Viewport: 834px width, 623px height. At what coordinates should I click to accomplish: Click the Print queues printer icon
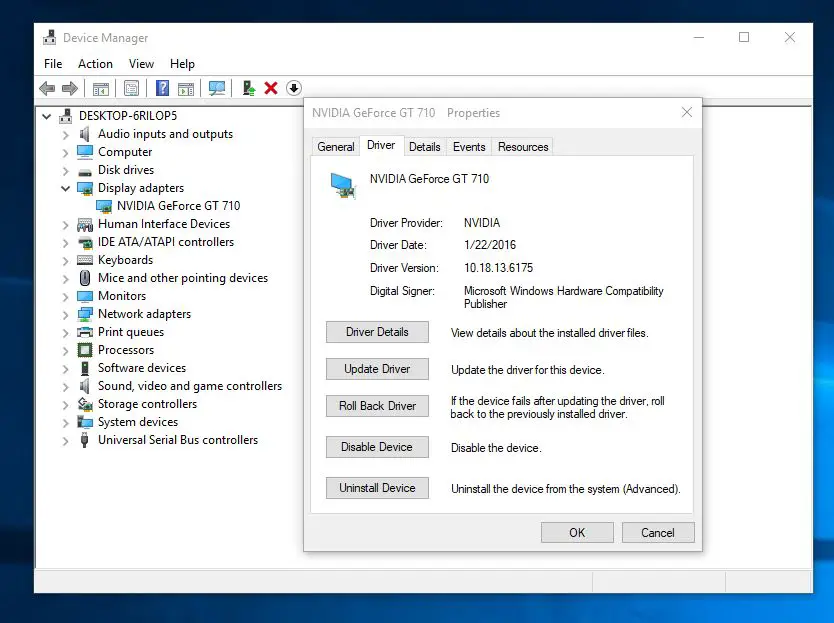click(x=85, y=333)
